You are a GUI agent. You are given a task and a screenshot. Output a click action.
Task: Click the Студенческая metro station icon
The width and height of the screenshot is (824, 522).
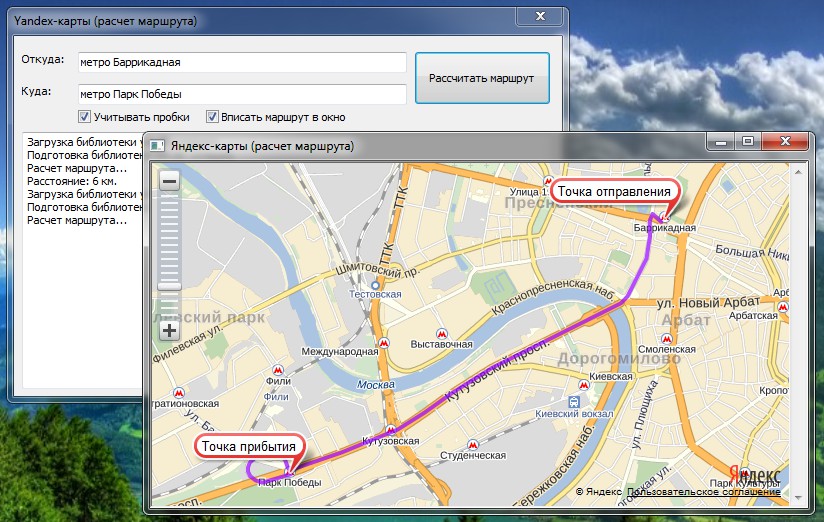click(473, 445)
